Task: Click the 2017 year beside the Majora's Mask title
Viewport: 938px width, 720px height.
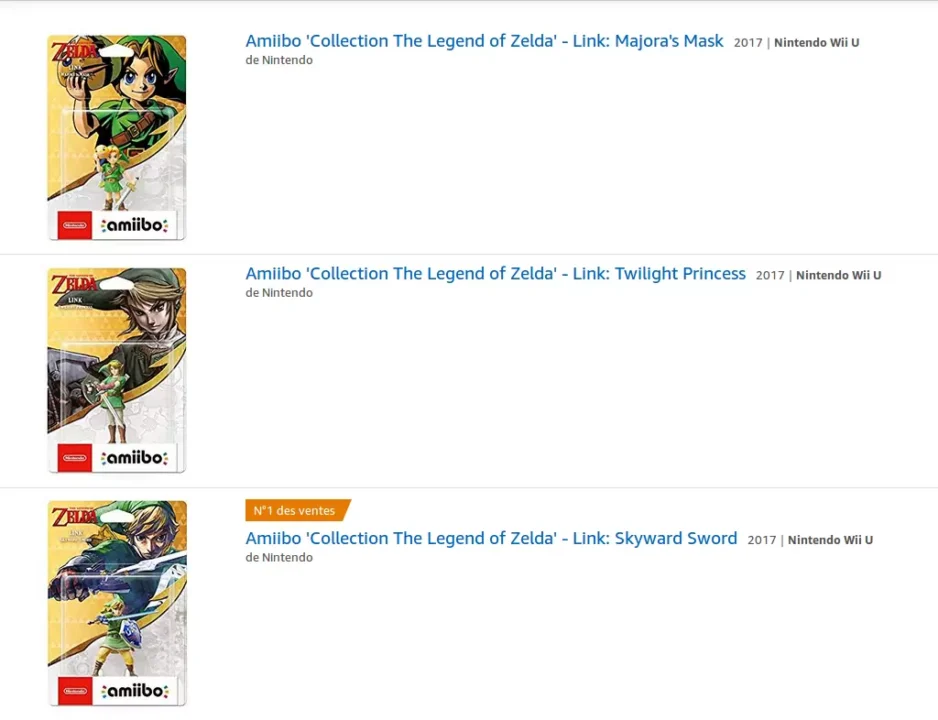Action: (x=748, y=43)
